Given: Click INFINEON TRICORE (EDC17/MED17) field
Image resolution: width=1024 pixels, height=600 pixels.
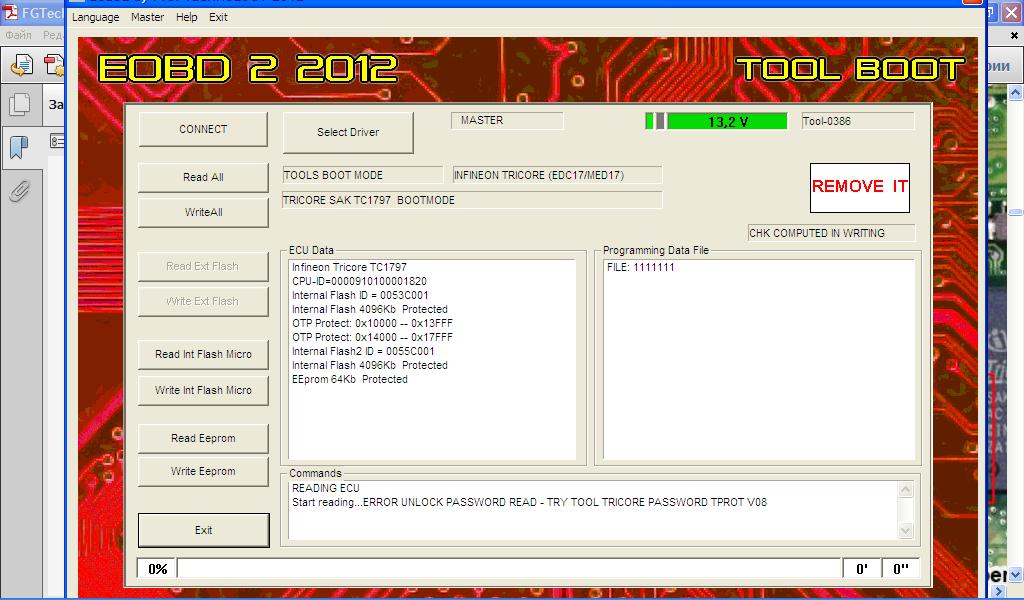Looking at the screenshot, I should pyautogui.click(x=557, y=175).
